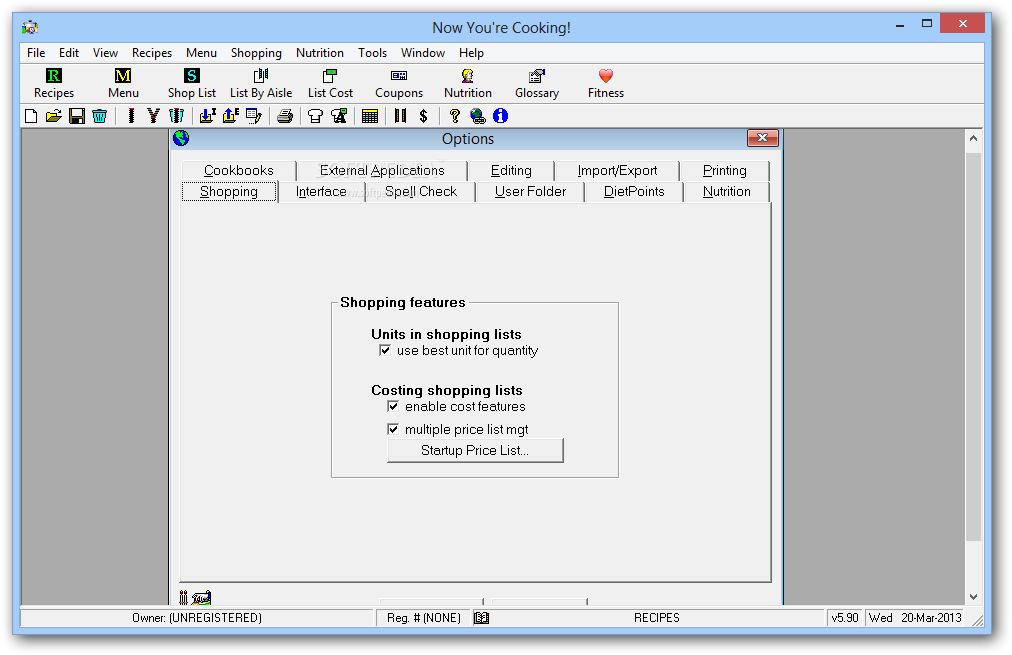
Task: Switch to the Cookbooks tab
Action: [x=239, y=170]
